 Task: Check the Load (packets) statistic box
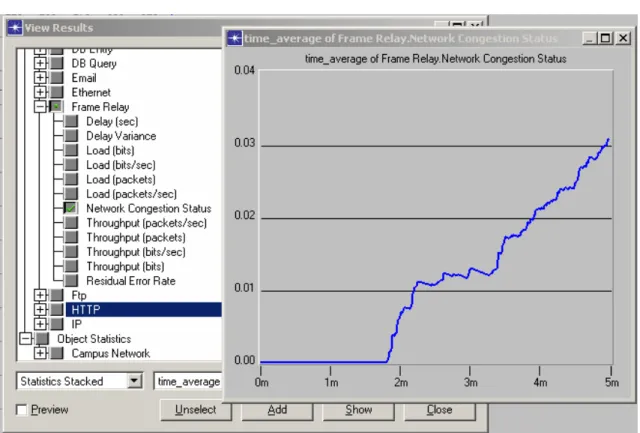coord(71,179)
